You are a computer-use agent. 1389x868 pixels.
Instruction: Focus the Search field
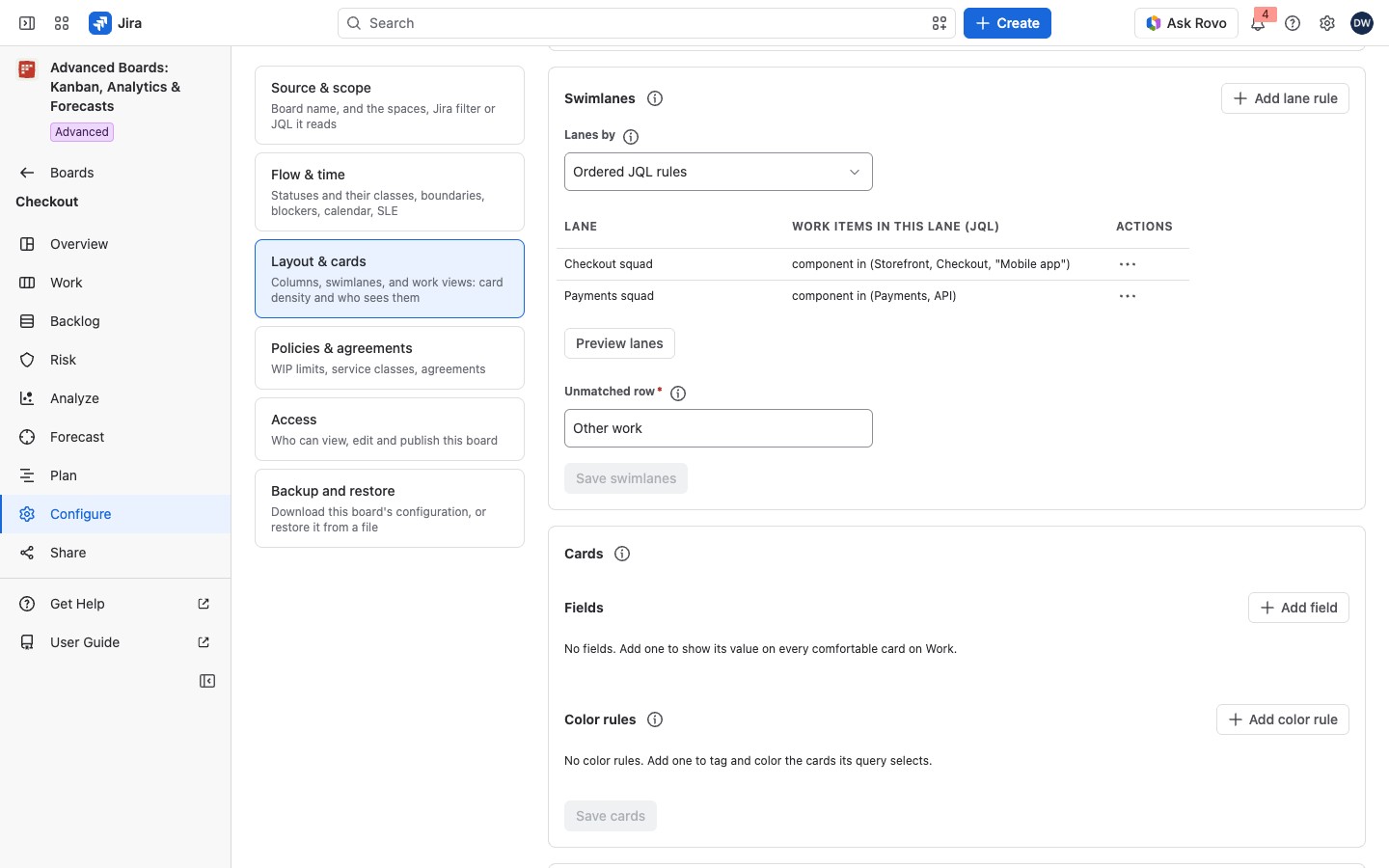tap(646, 23)
